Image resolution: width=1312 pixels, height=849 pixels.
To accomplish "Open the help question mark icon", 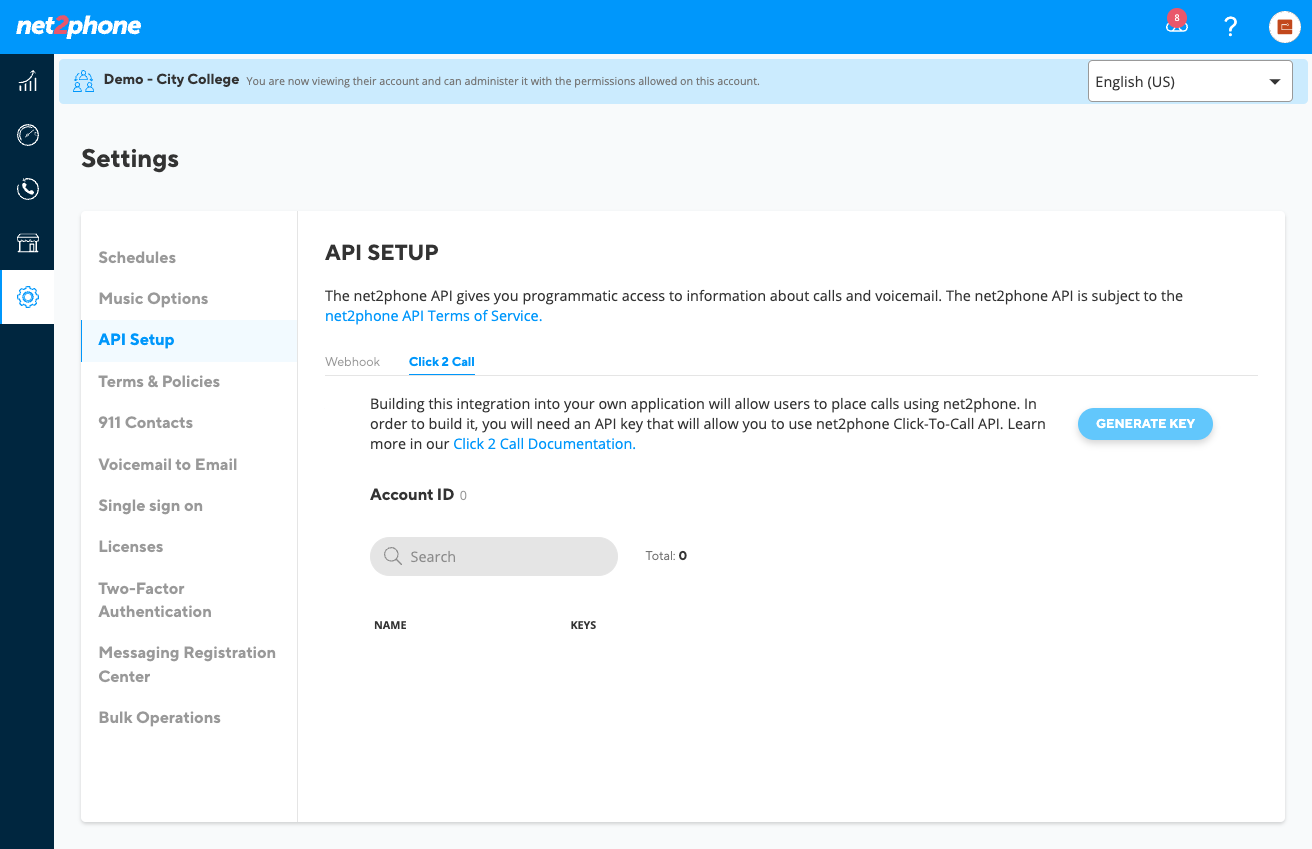I will click(1231, 27).
